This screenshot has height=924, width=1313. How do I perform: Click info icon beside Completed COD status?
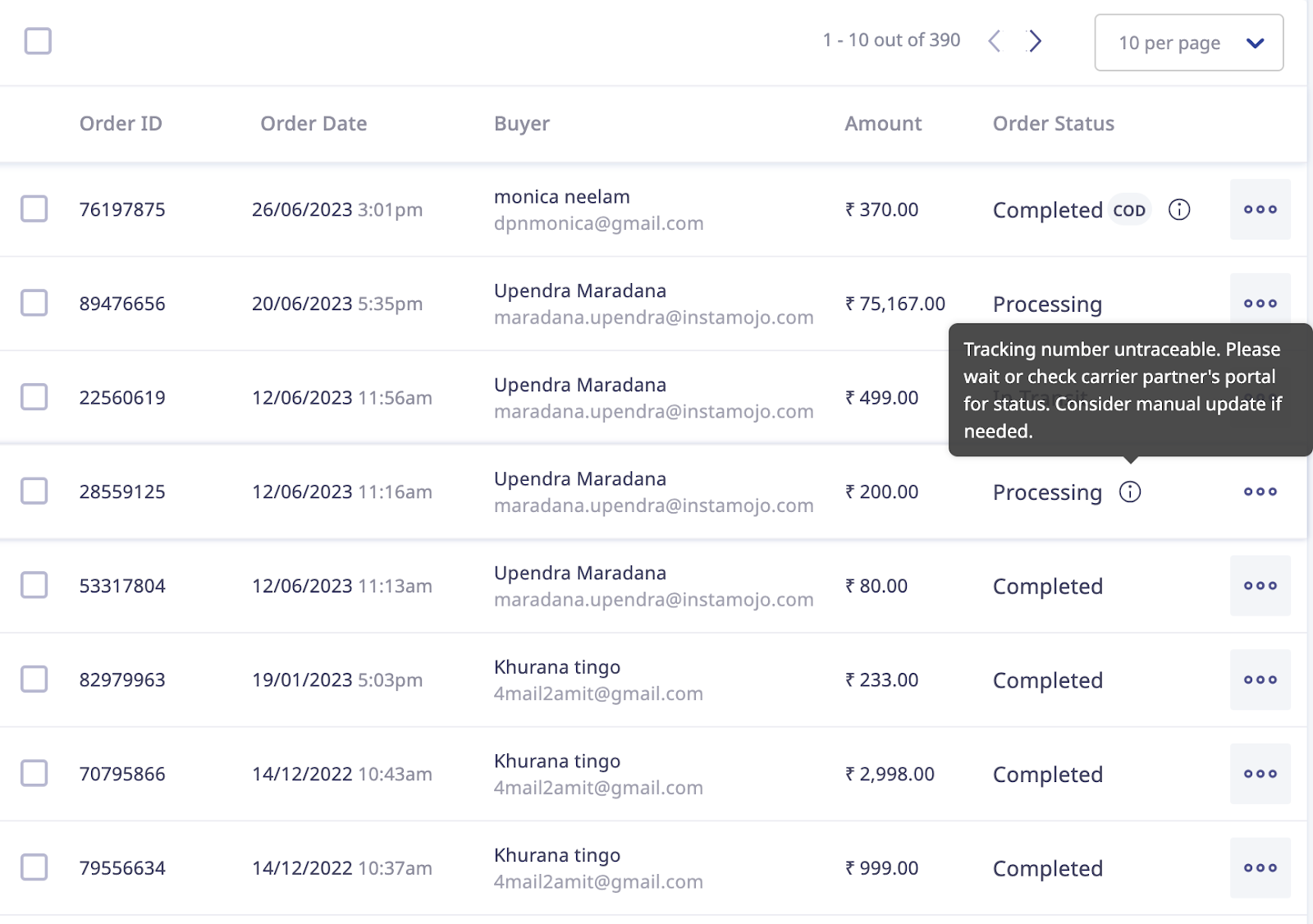tap(1178, 210)
